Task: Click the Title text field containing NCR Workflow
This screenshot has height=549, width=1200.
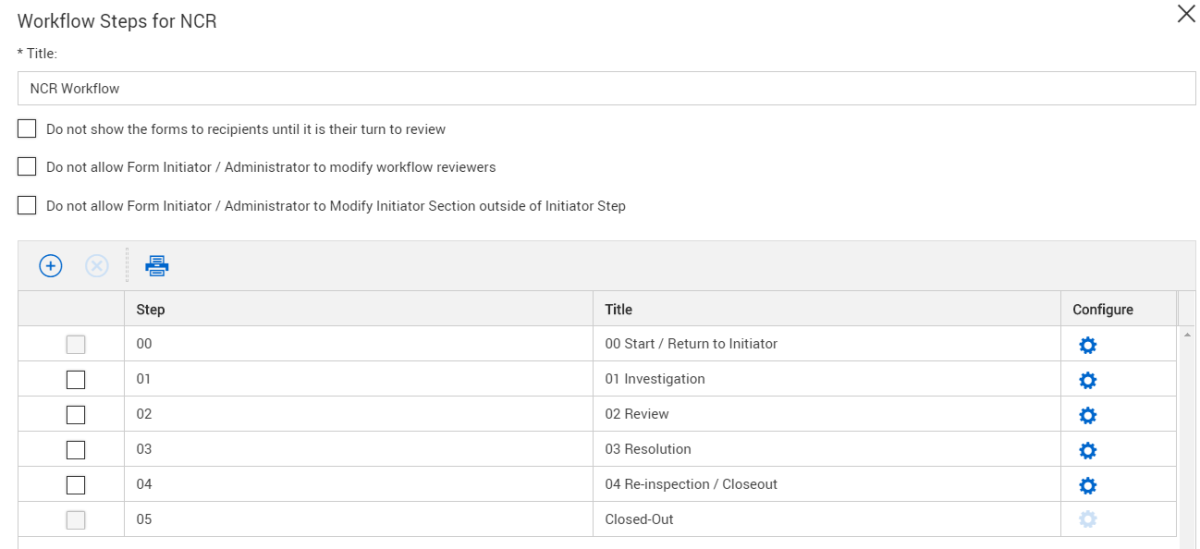Action: click(606, 89)
